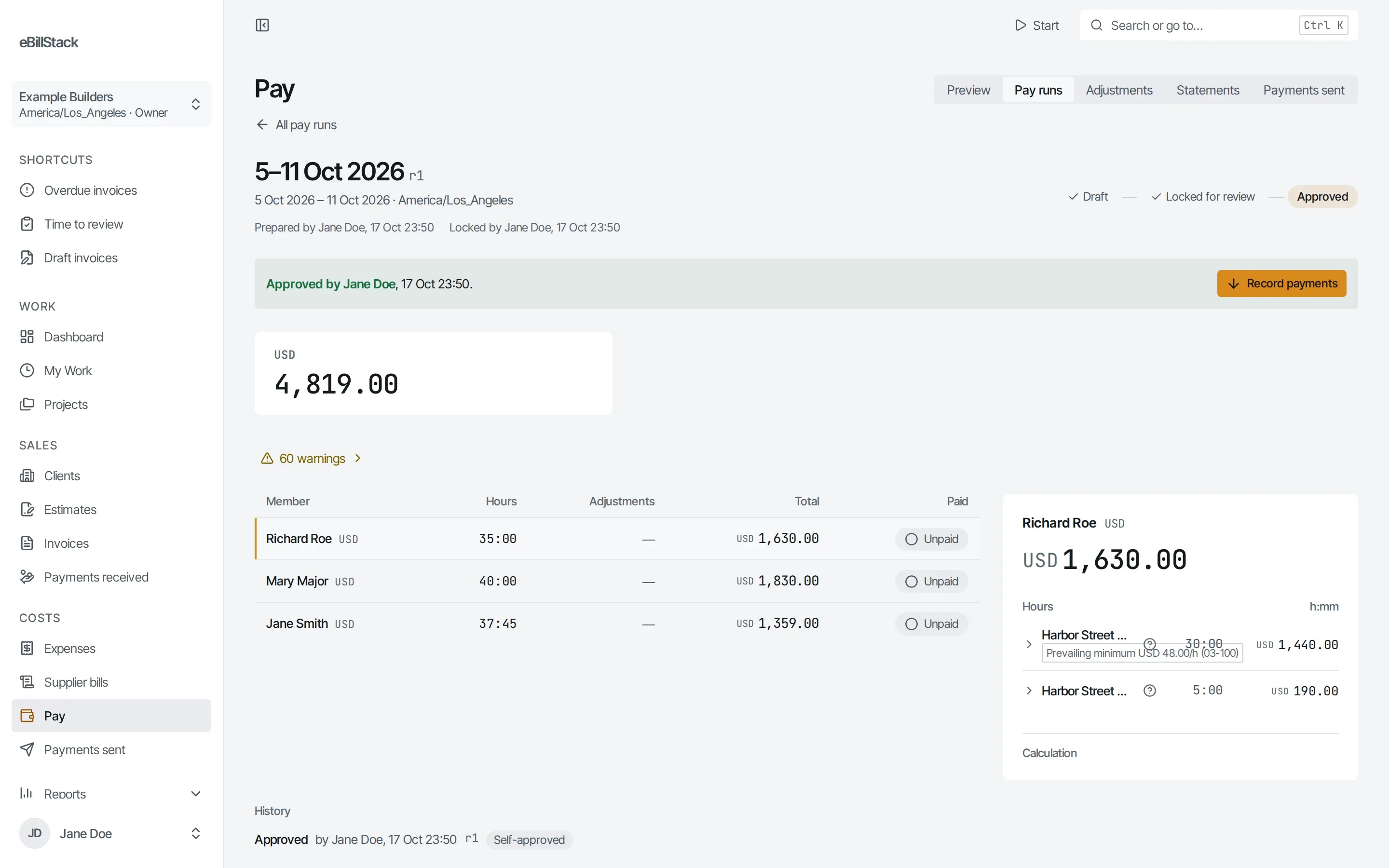Image resolution: width=1389 pixels, height=868 pixels.
Task: Click the Approved status step
Action: click(x=1322, y=197)
